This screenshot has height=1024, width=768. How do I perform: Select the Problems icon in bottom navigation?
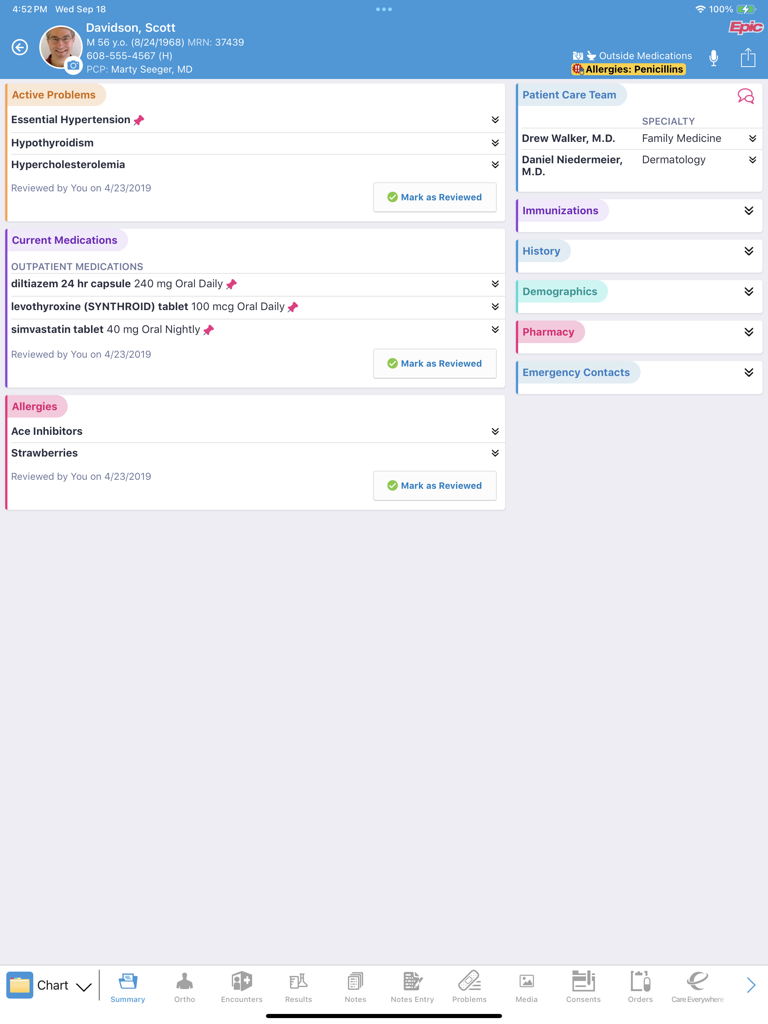[x=469, y=983]
